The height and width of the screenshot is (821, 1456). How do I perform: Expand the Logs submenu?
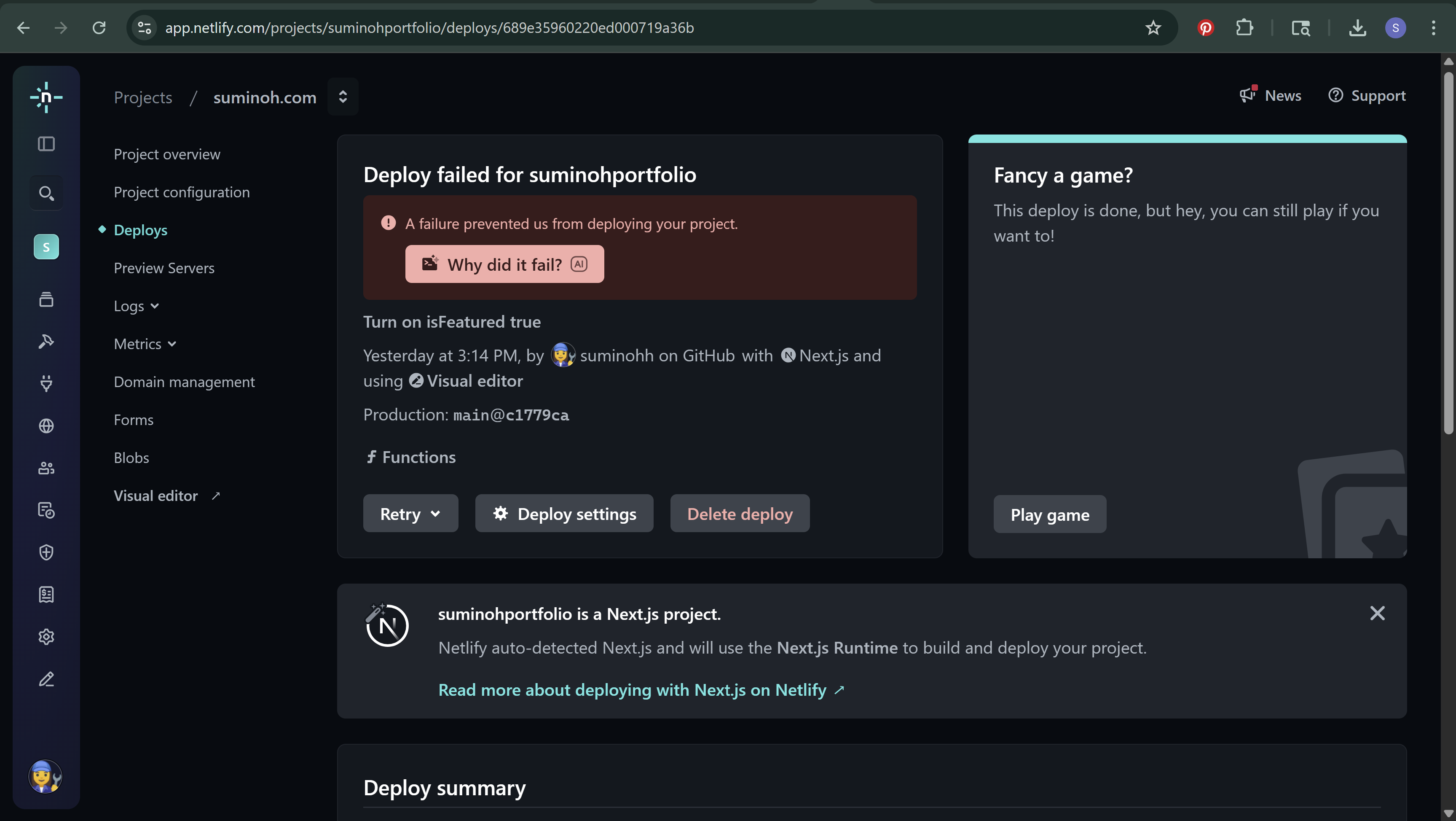[136, 306]
